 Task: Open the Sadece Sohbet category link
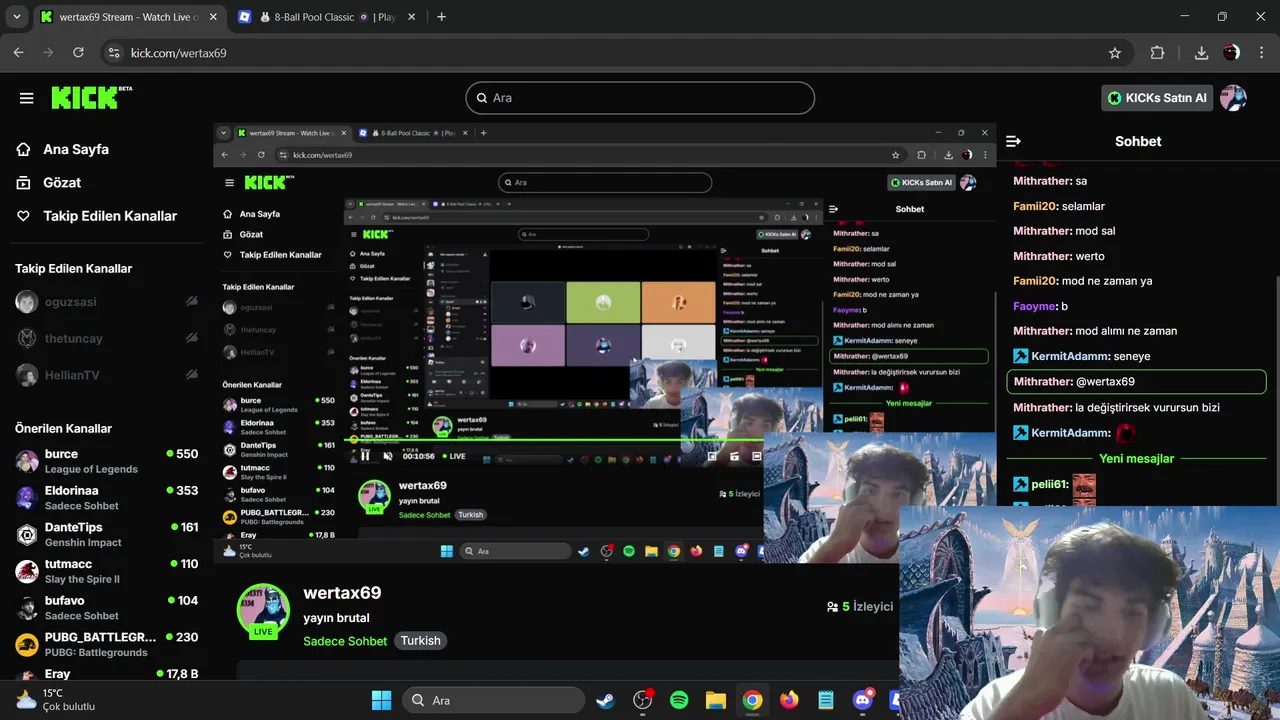[345, 641]
